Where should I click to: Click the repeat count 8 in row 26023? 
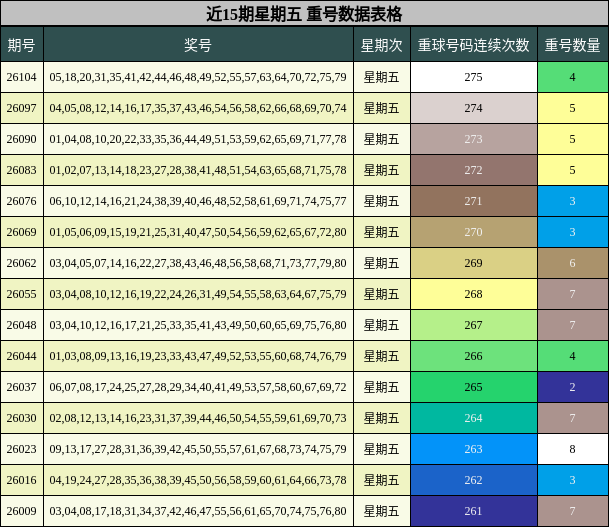(573, 449)
